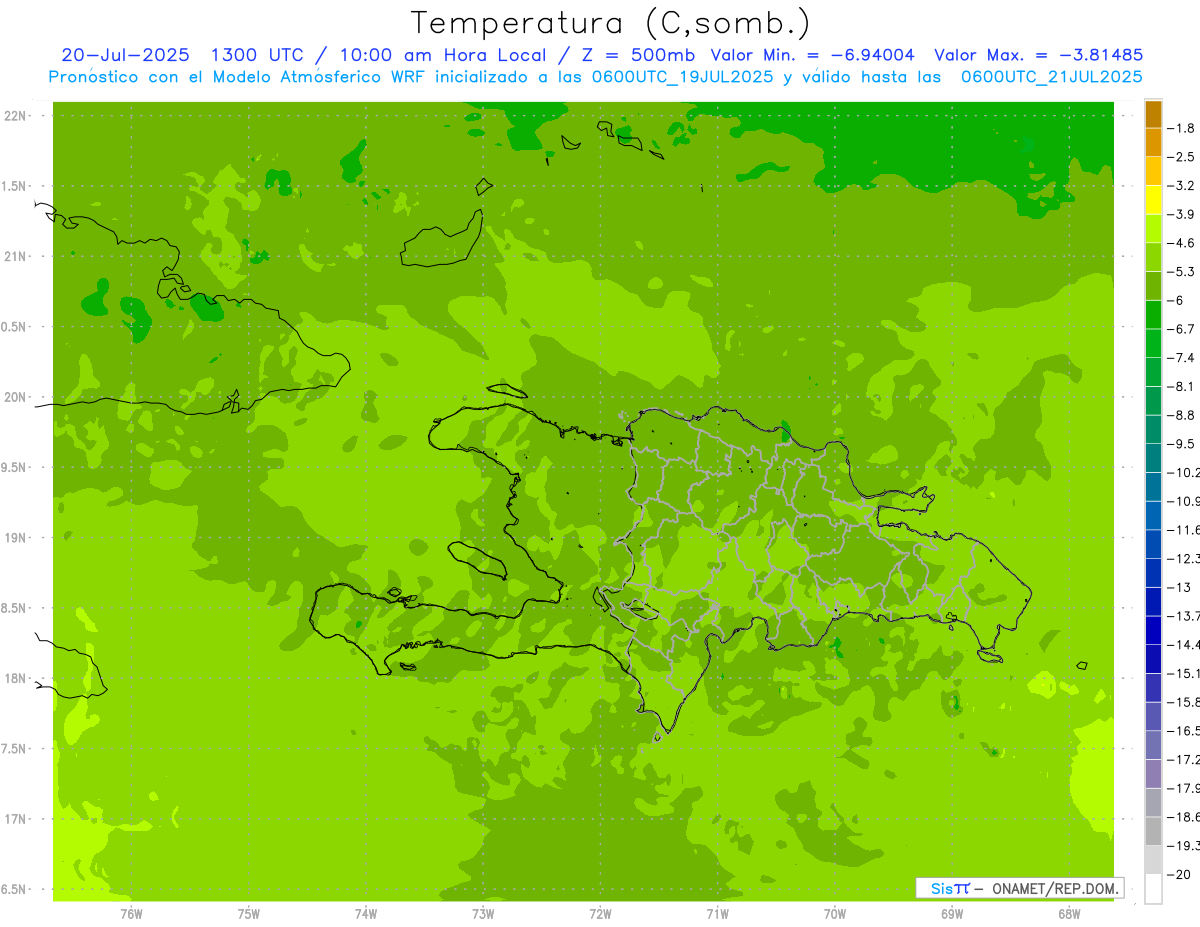Click the '74W' longitude label

pos(366,914)
